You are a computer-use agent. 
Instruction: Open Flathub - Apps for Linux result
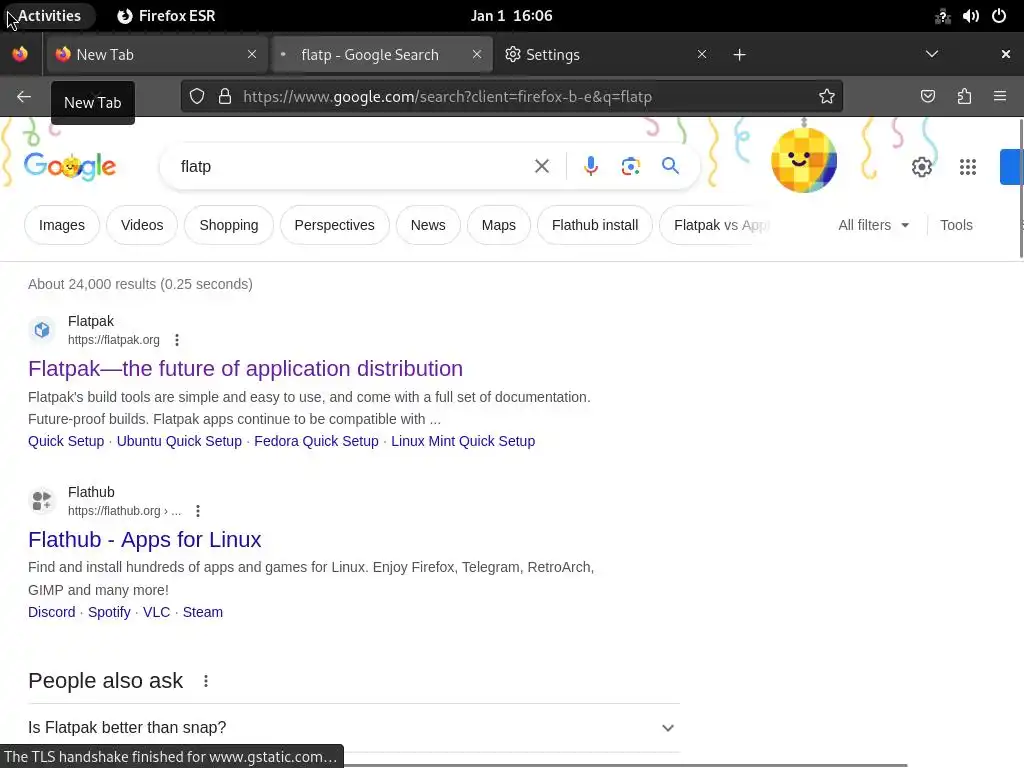click(144, 540)
